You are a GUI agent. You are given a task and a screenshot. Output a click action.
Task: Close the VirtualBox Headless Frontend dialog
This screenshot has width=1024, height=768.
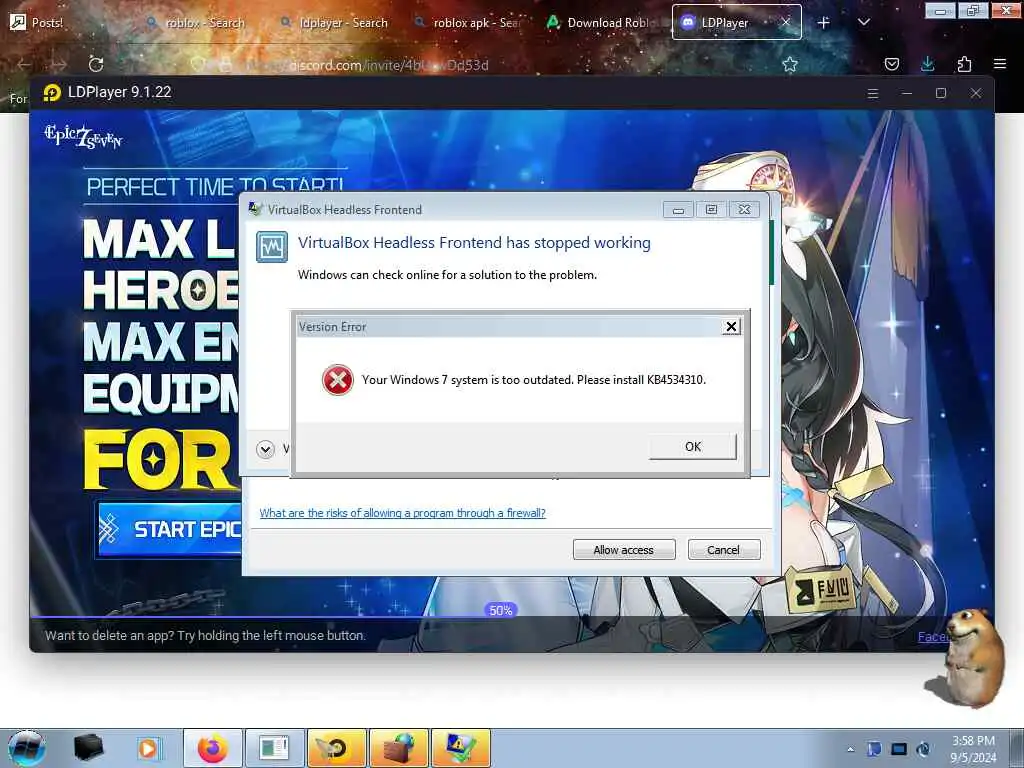(x=744, y=210)
